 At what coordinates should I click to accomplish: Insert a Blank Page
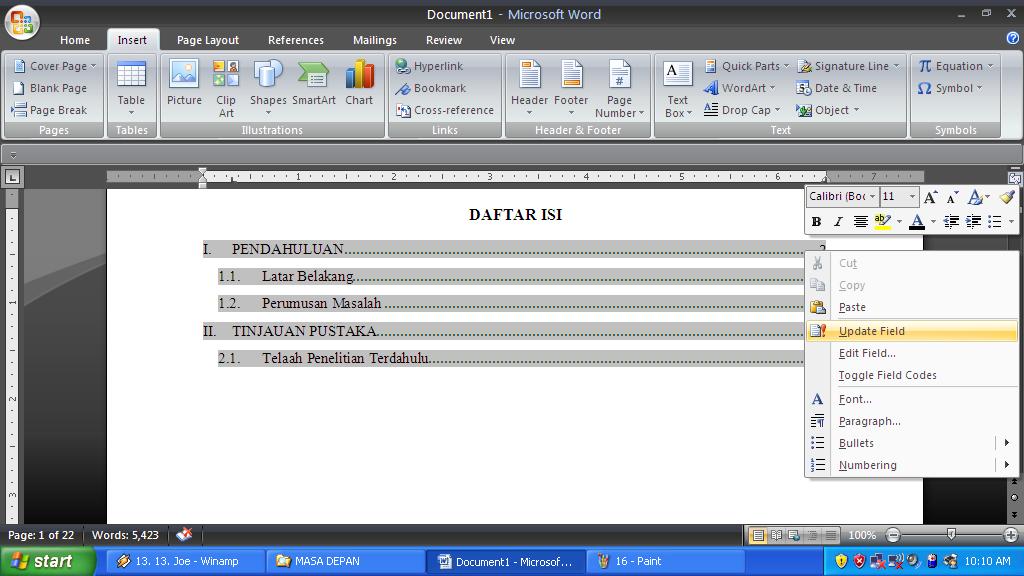point(50,88)
